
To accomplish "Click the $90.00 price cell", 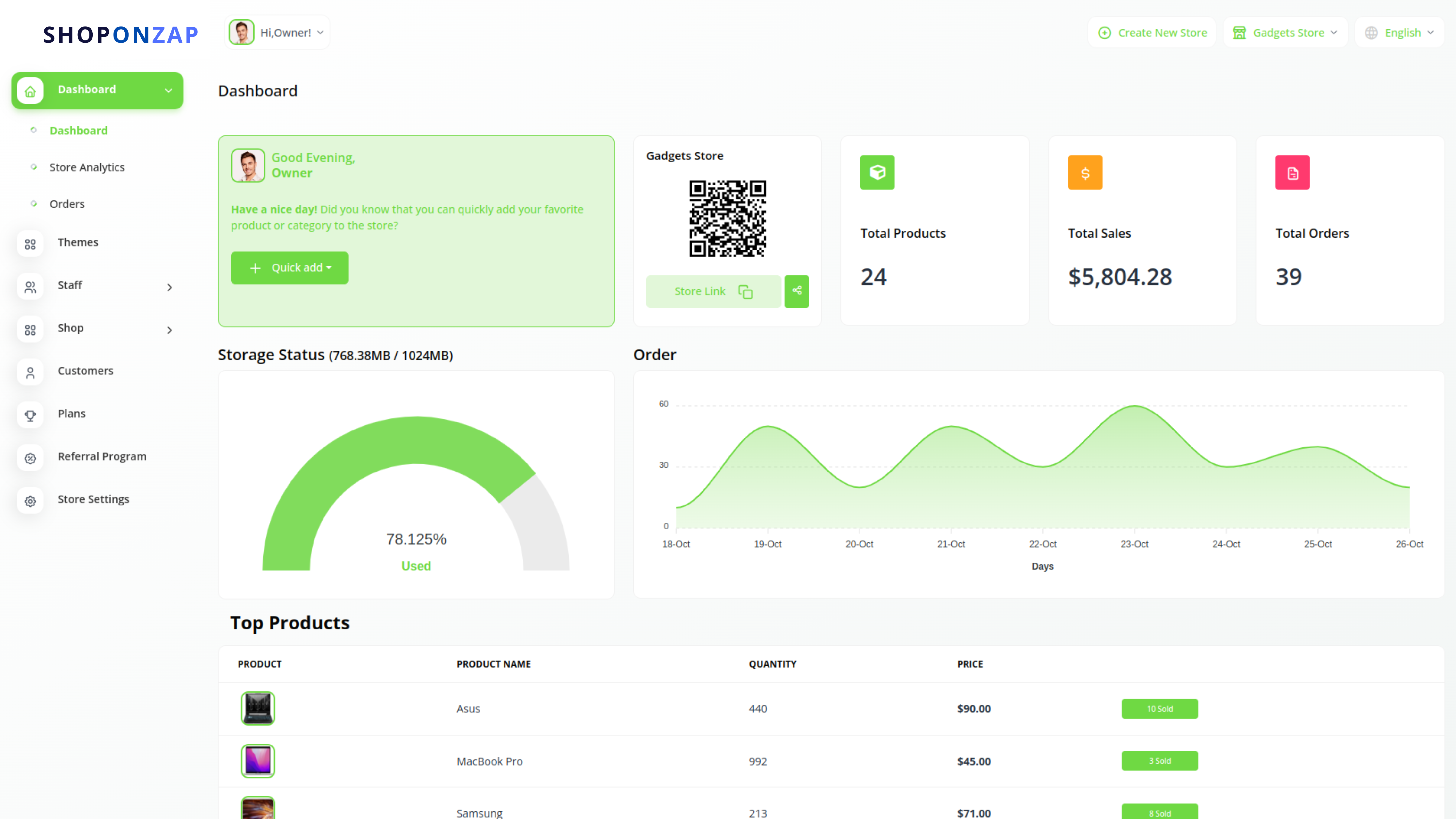I will tap(974, 709).
